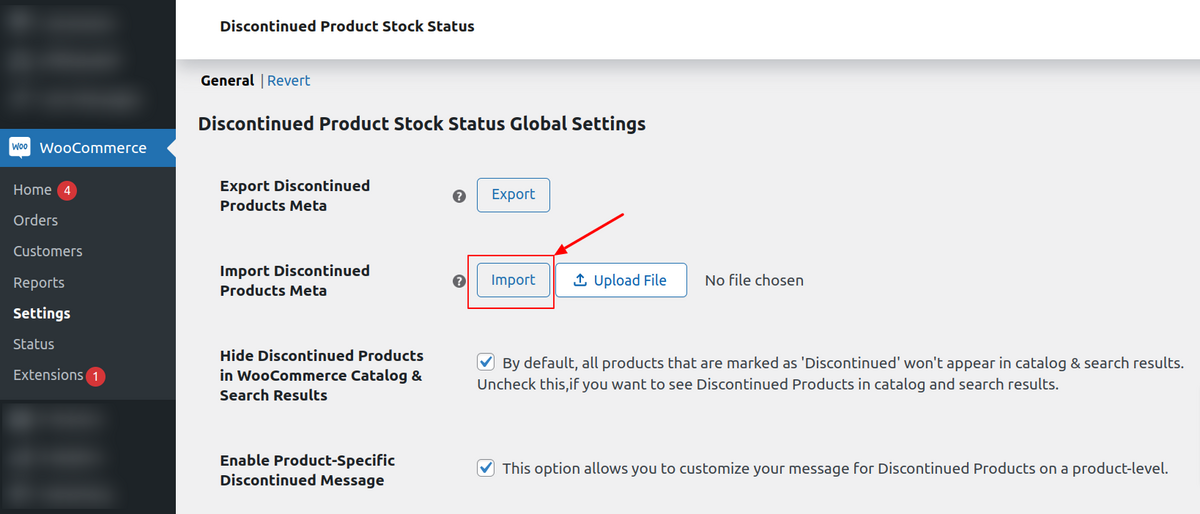The image size is (1200, 514).
Task: Click the red update badge on Extensions
Action: pos(96,376)
